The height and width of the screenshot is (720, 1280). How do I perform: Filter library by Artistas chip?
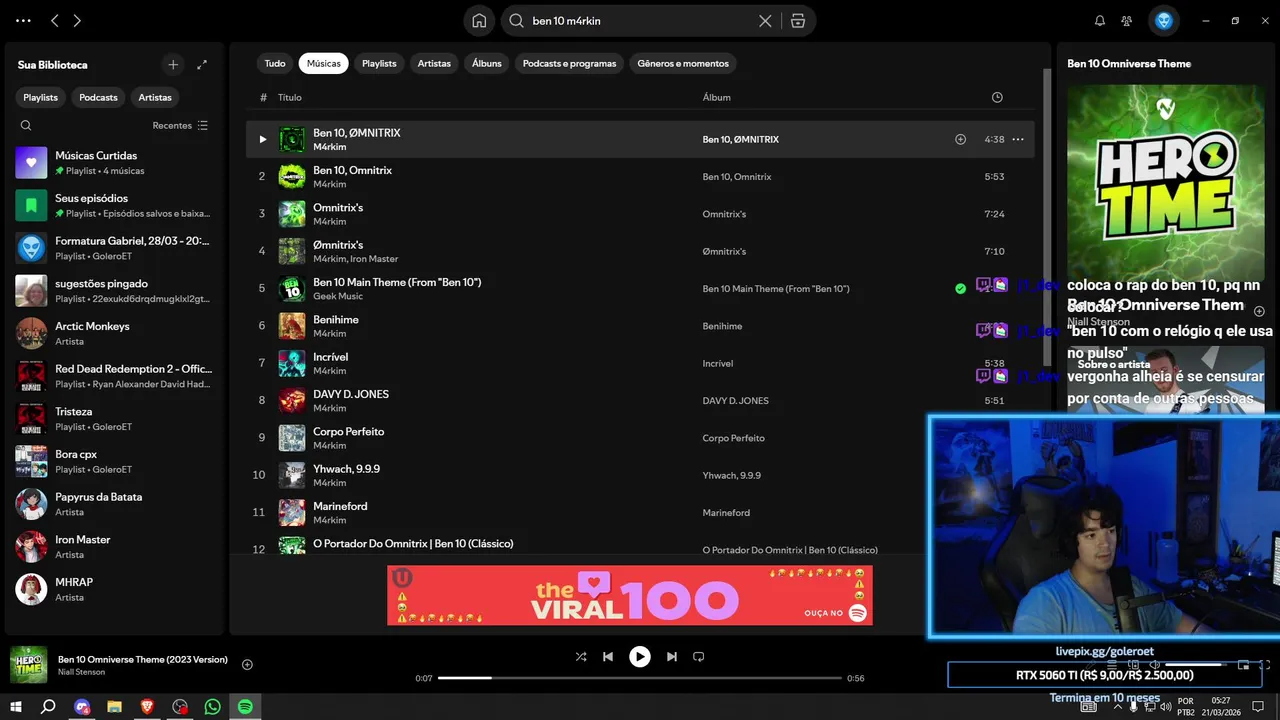coord(155,97)
